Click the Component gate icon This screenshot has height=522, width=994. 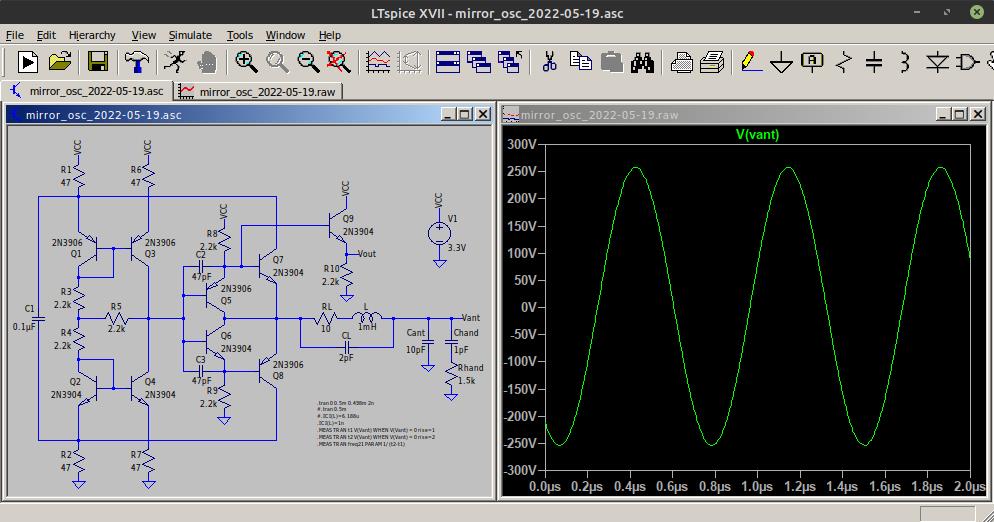pyautogui.click(x=968, y=62)
